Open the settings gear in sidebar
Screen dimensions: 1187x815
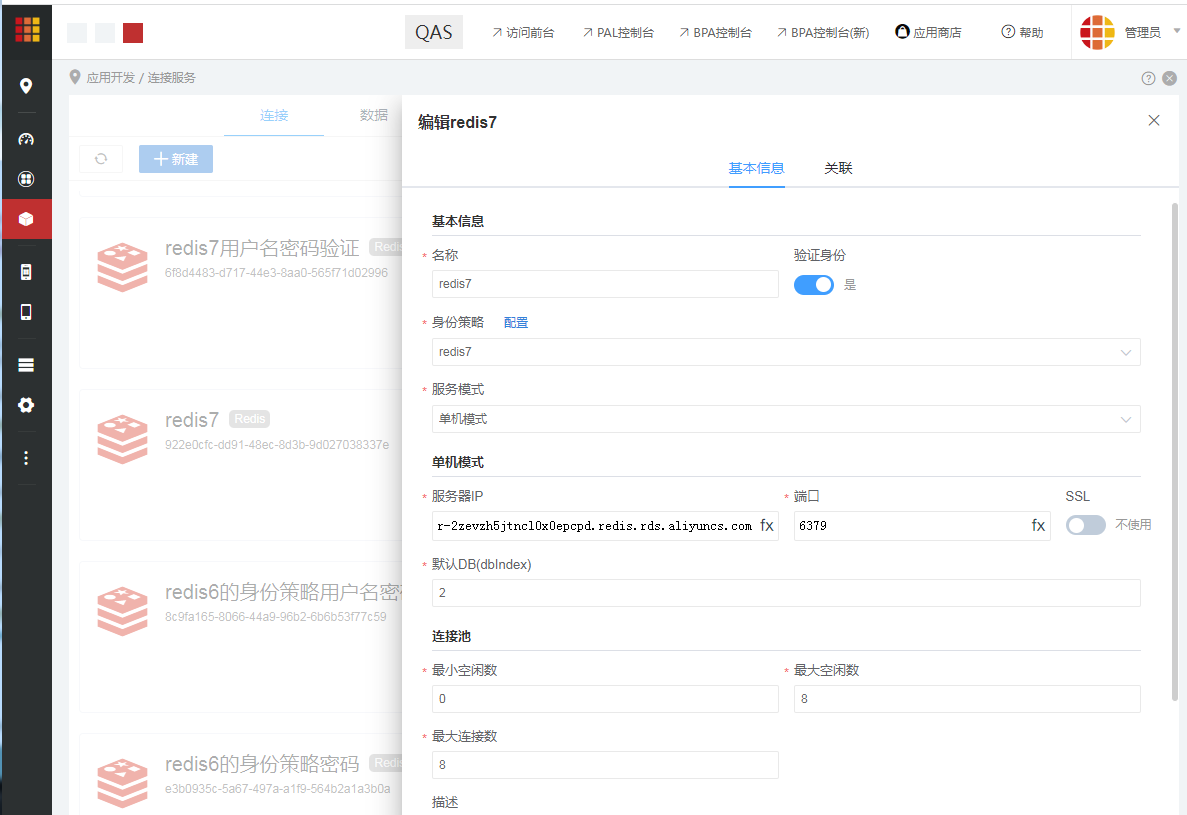(x=26, y=405)
